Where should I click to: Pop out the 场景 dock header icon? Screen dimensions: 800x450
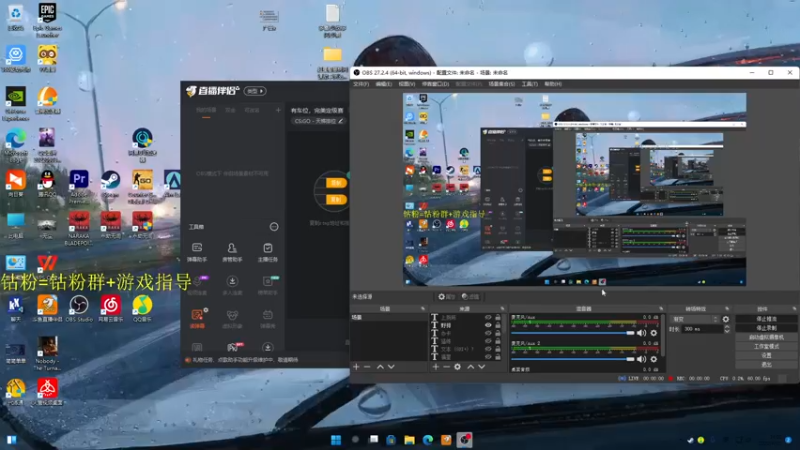tap(422, 309)
